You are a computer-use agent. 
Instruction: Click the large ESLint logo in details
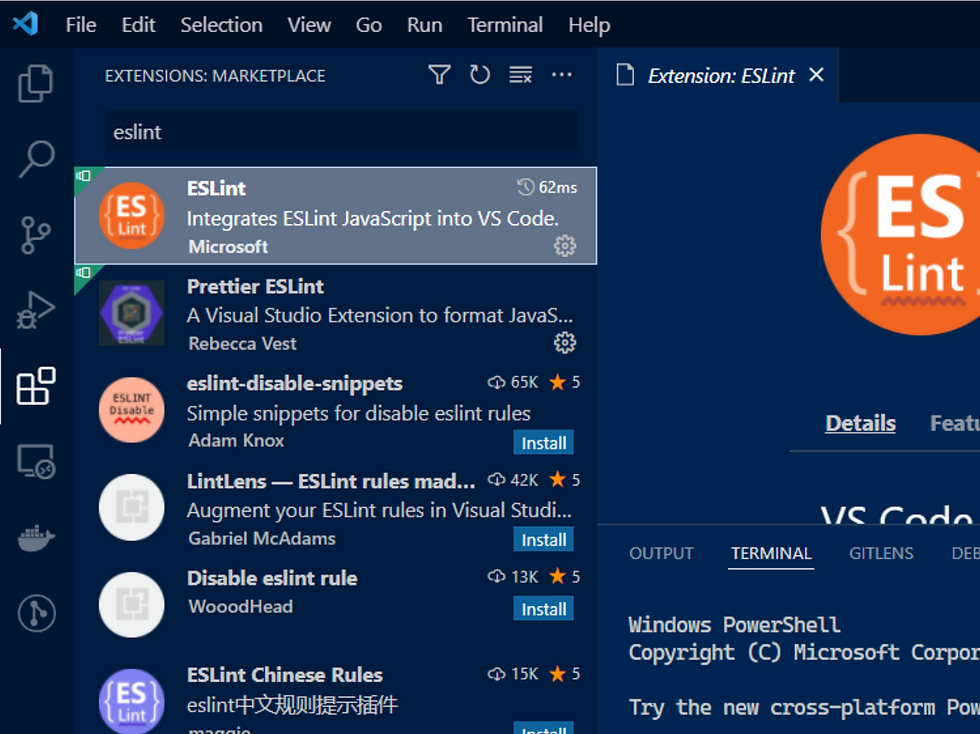coord(900,234)
